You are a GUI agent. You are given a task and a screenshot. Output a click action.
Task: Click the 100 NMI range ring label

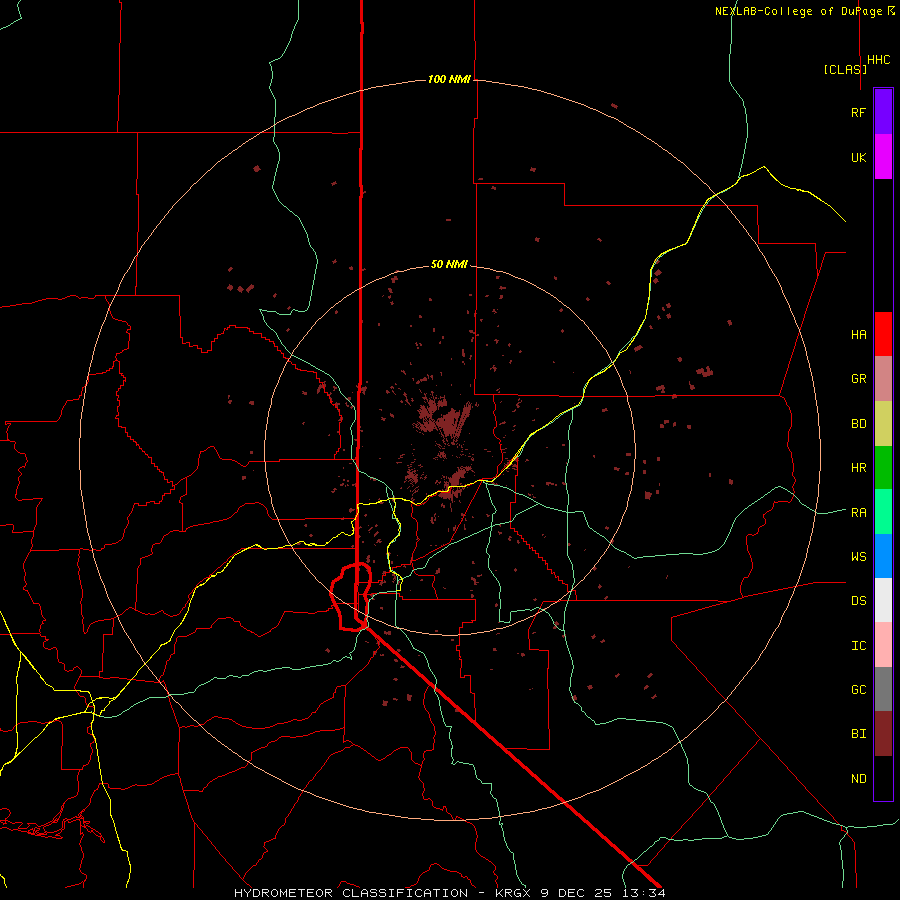pyautogui.click(x=449, y=79)
